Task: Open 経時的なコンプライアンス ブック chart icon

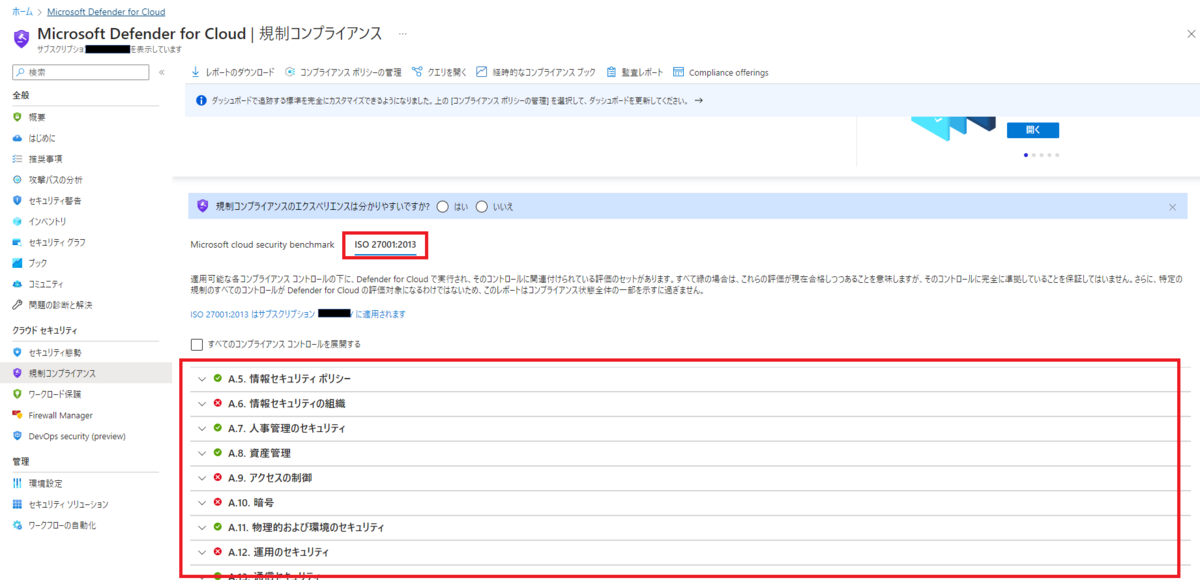Action: (482, 72)
